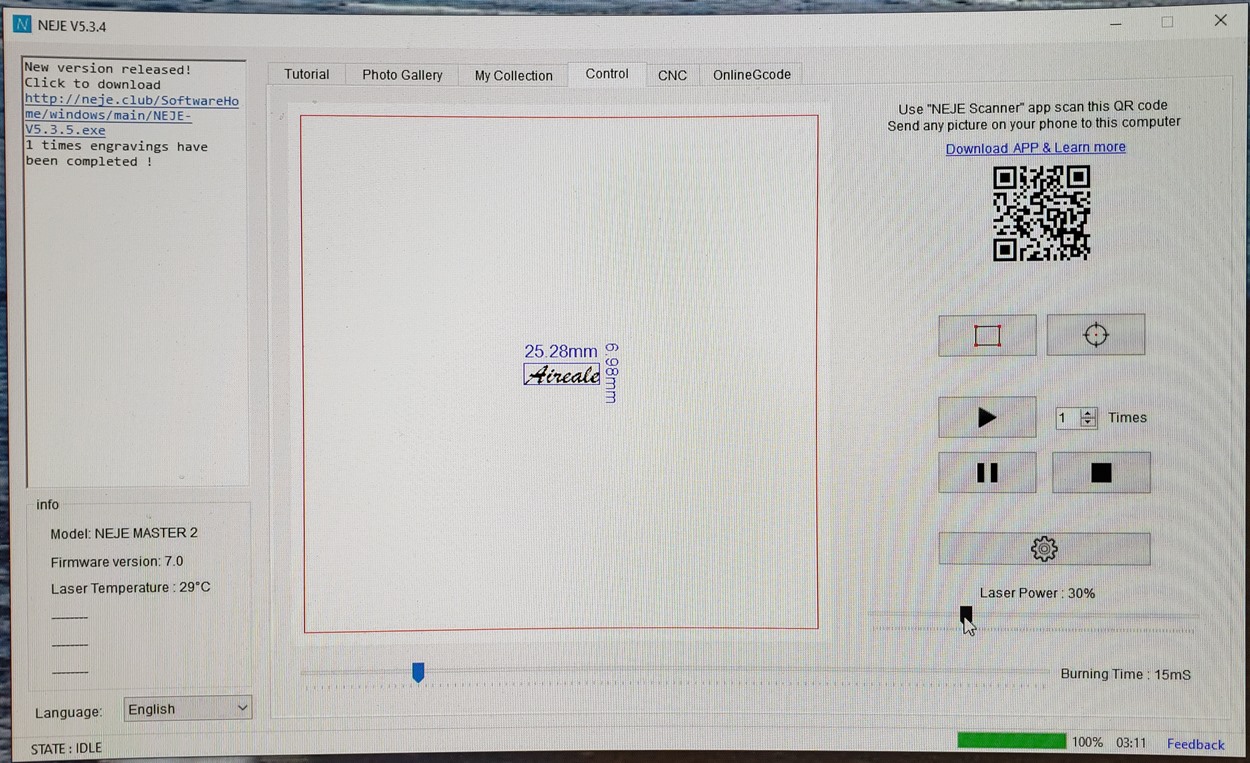Pause the engraving job
The width and height of the screenshot is (1250, 763).
click(987, 473)
